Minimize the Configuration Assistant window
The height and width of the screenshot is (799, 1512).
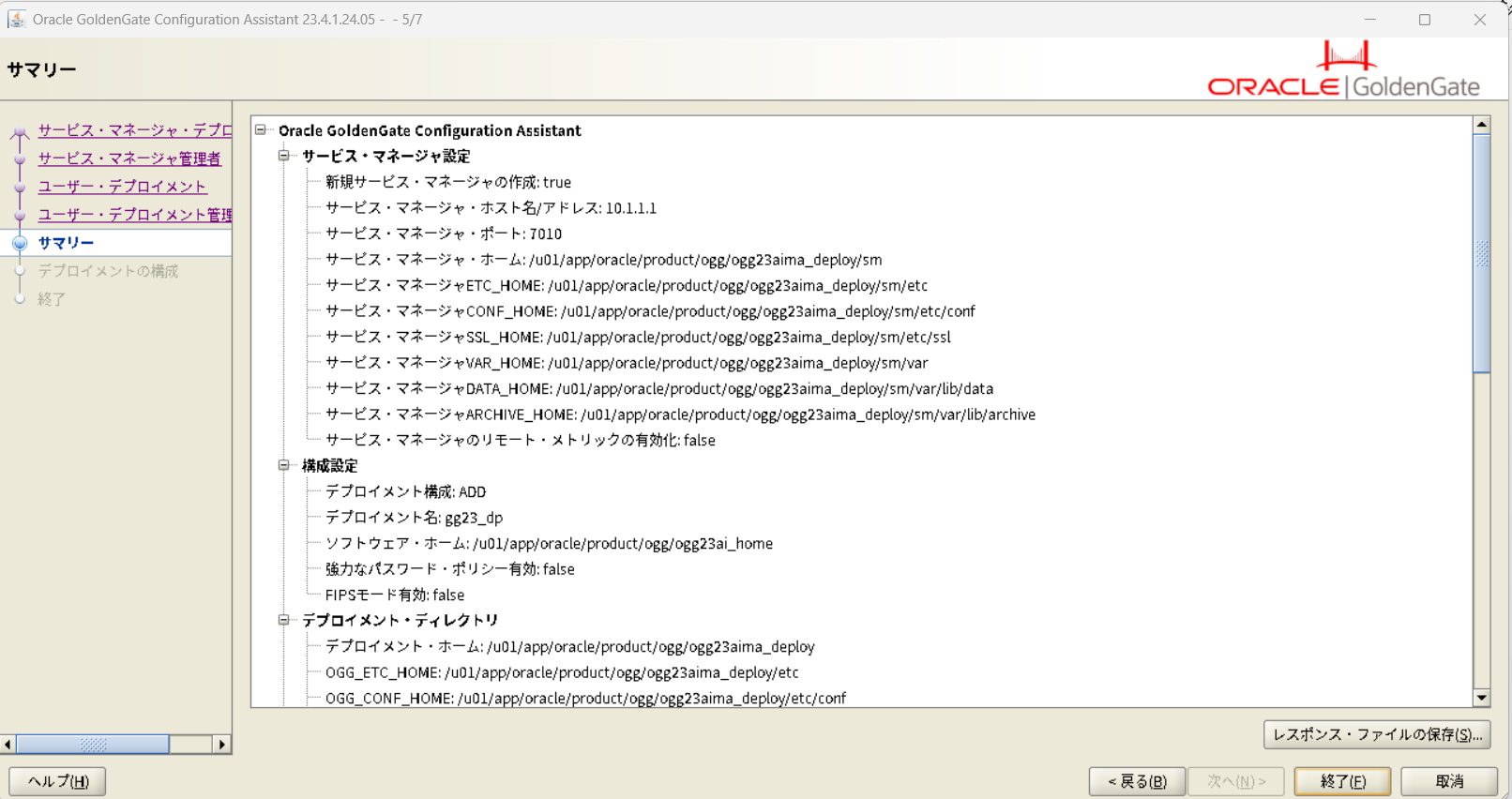[x=1370, y=19]
